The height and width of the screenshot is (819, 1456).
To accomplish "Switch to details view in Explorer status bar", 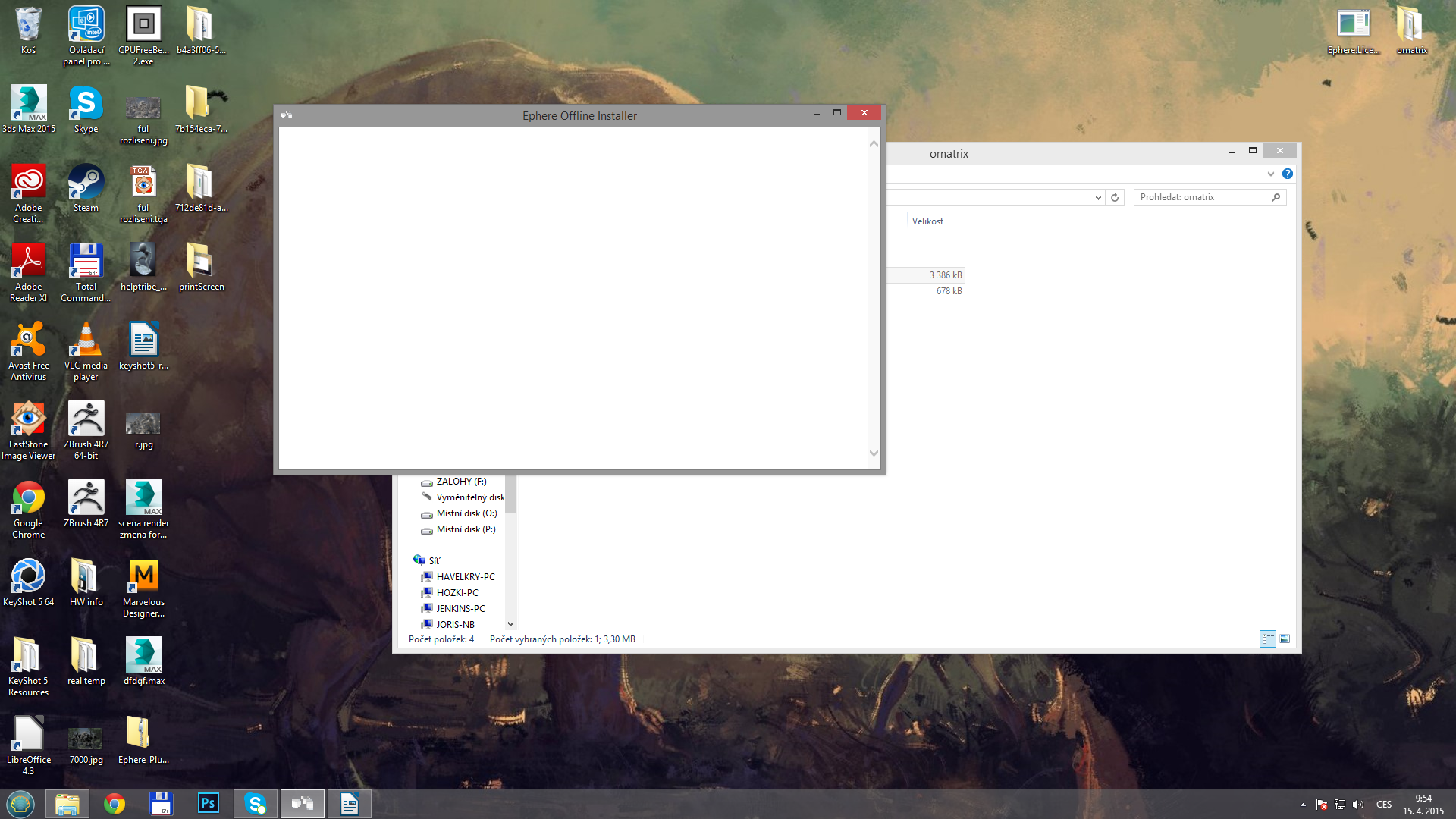I will click(1268, 639).
